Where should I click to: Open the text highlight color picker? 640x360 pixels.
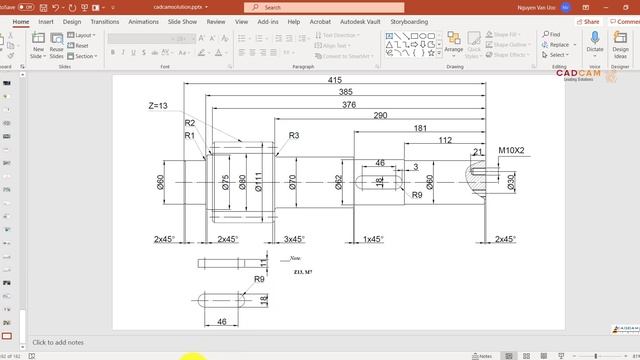203,53
